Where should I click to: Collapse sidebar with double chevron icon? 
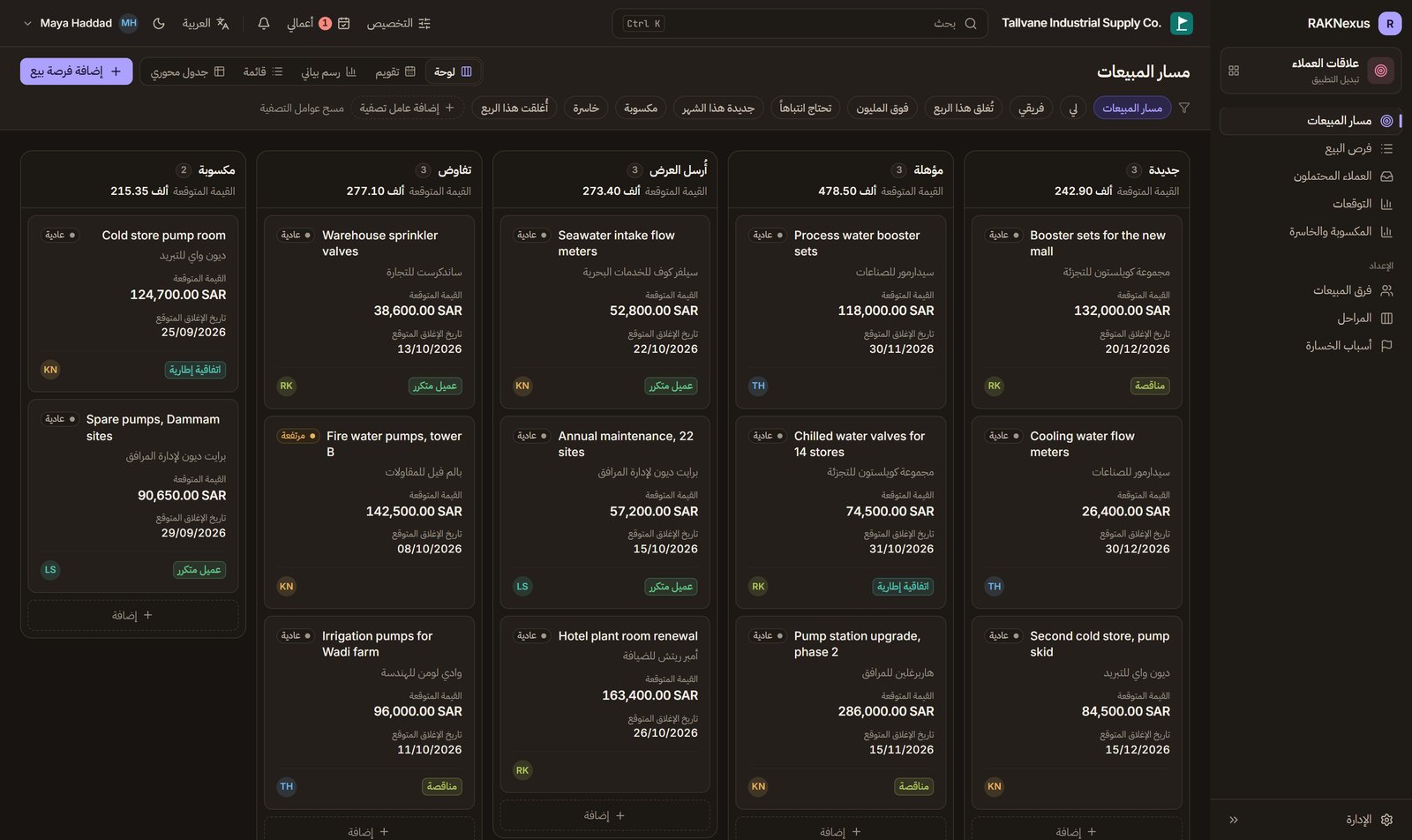[1234, 820]
